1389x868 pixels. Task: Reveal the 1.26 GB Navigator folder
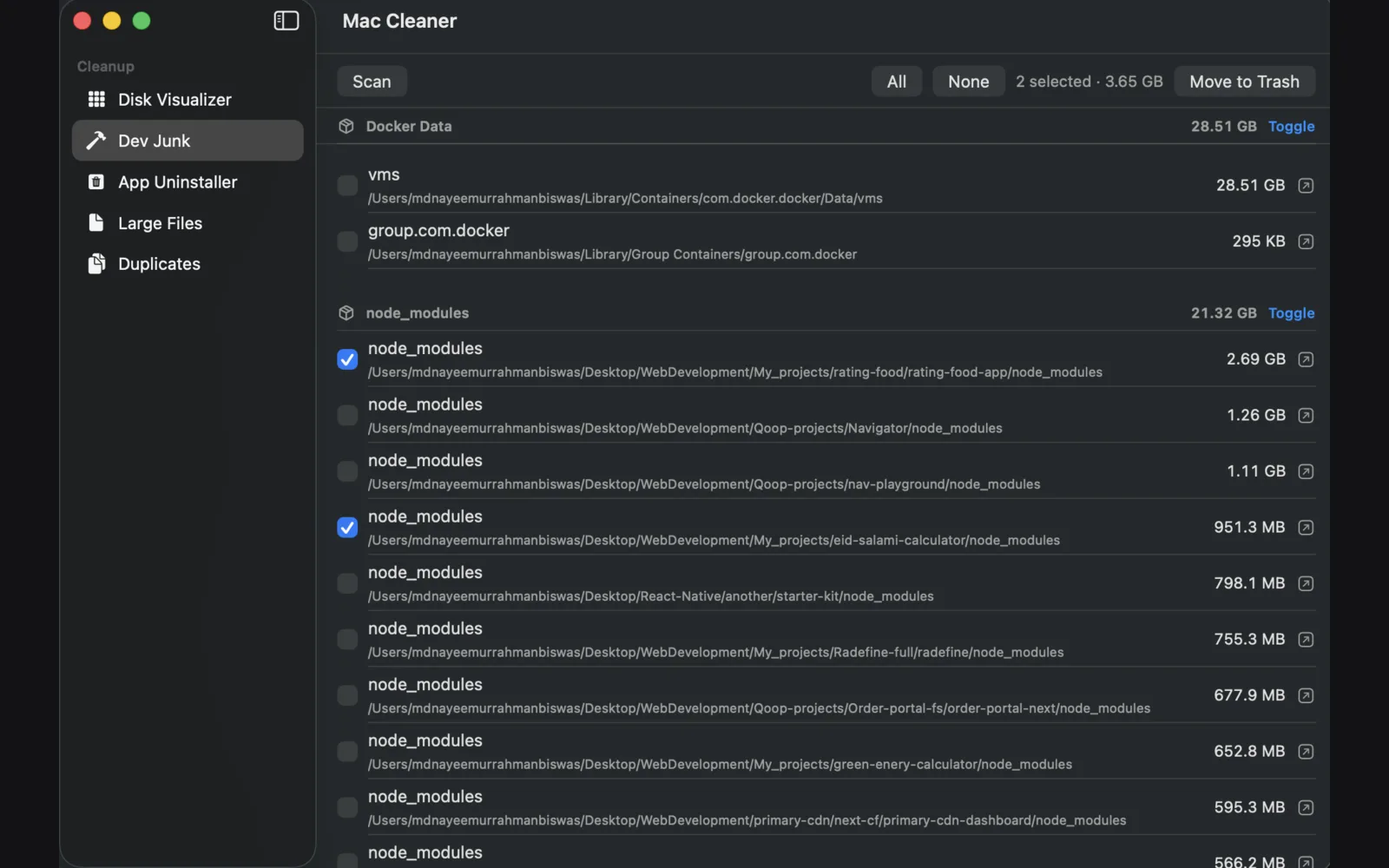(1306, 416)
